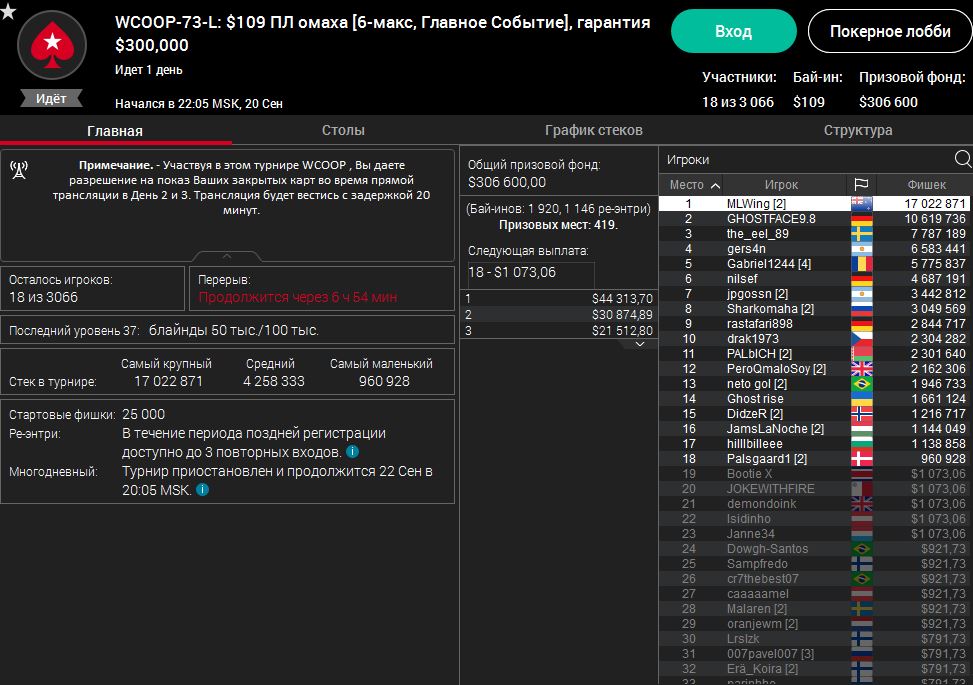Click GHOSTFACE9.8's German flag
The height and width of the screenshot is (685, 973).
point(861,218)
